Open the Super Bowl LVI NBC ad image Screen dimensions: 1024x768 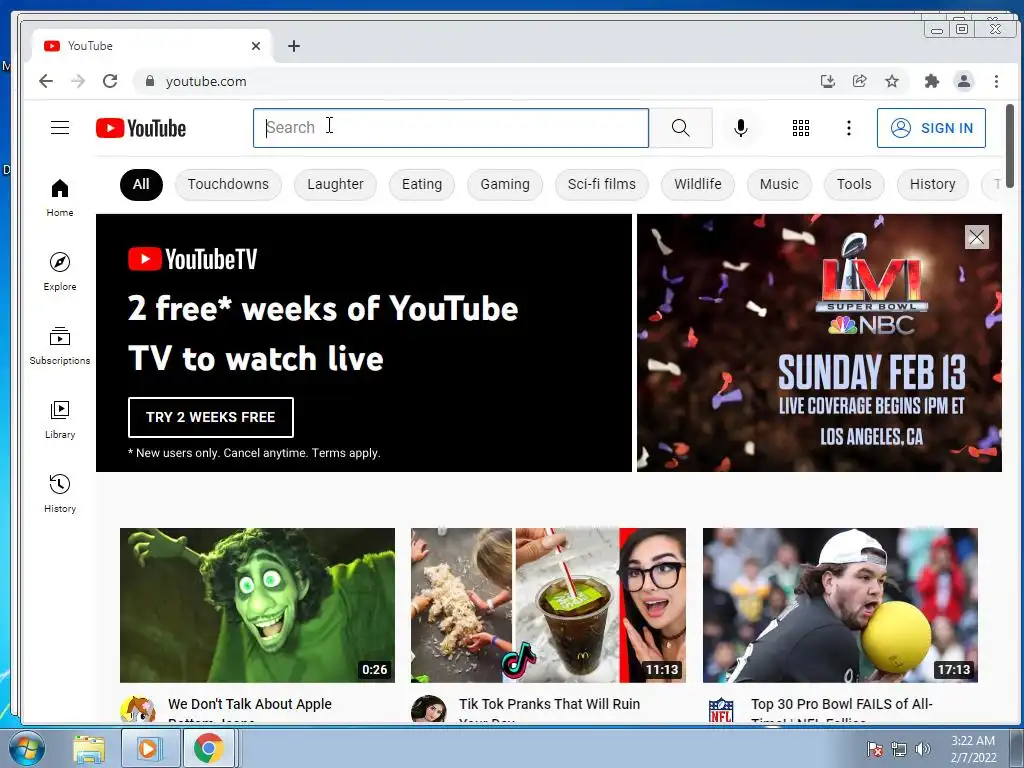tap(819, 343)
